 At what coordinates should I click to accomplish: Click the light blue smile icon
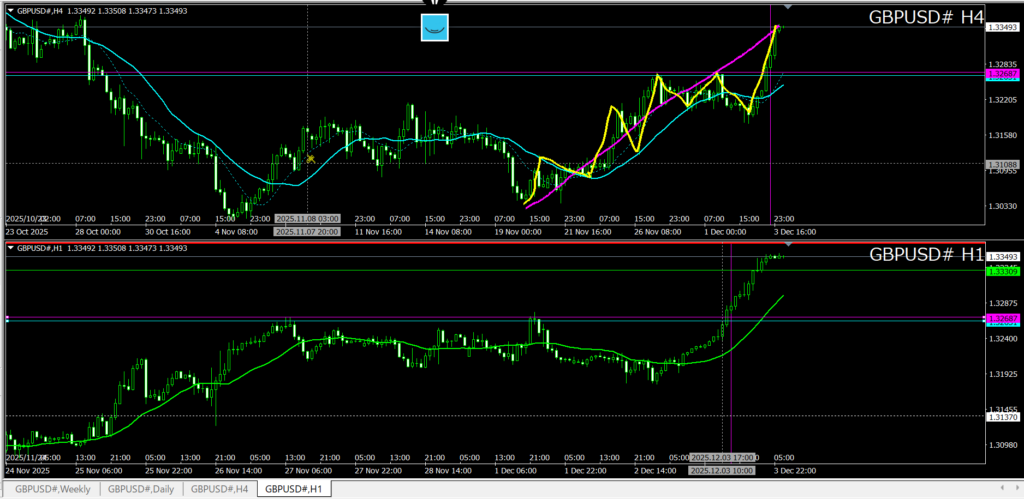tap(434, 28)
